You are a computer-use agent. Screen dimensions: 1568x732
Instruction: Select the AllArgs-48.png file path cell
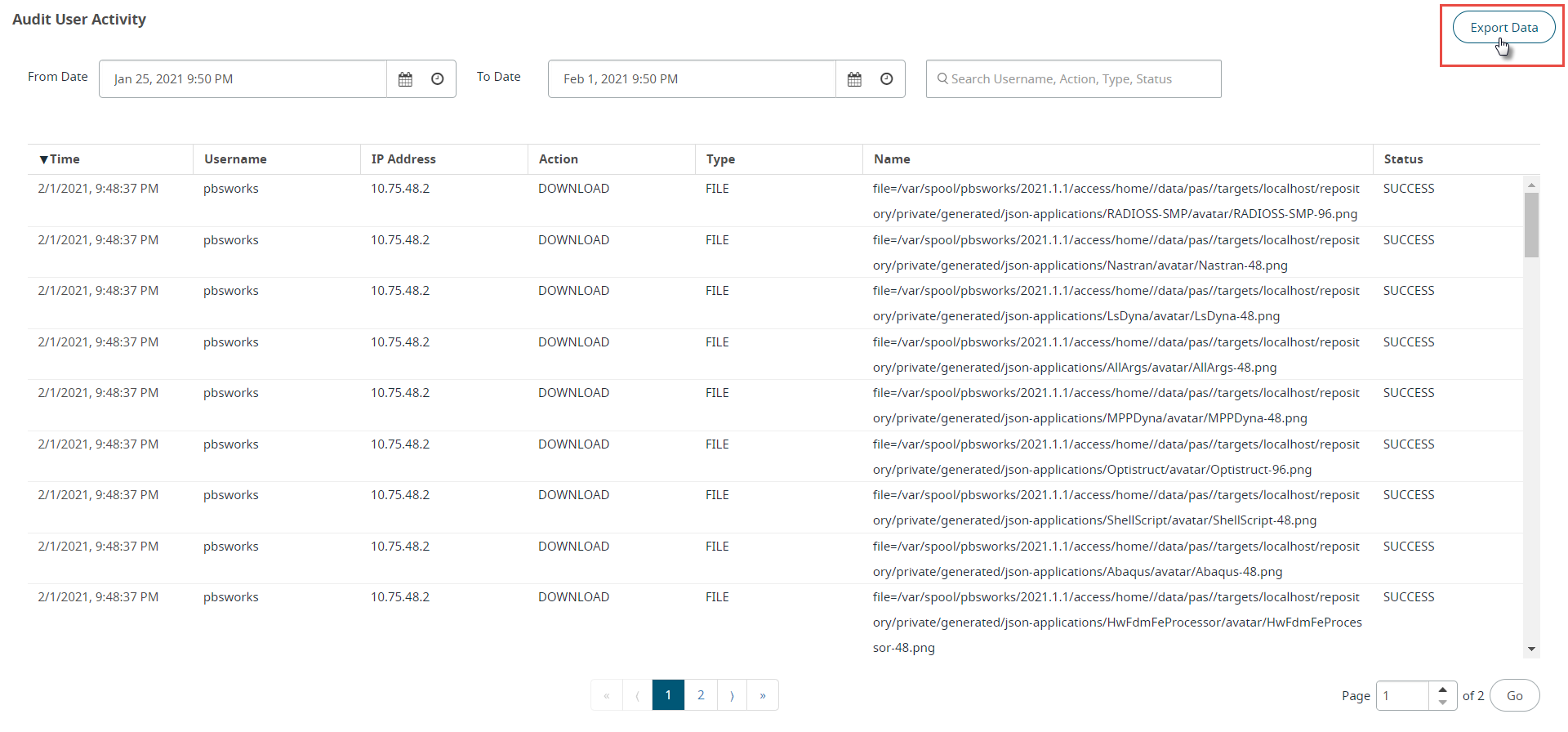(1116, 355)
